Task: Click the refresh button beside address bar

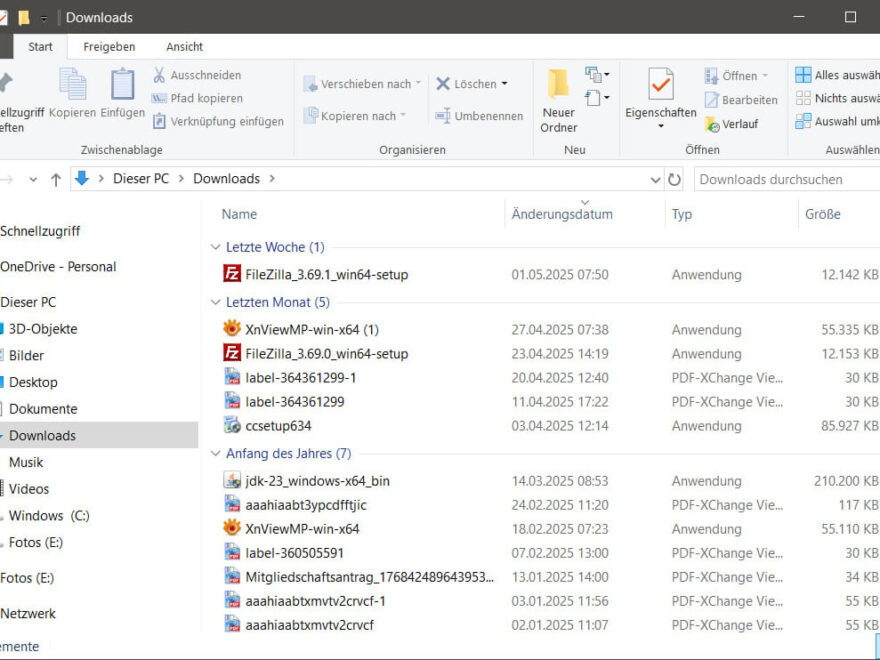Action: coord(674,180)
